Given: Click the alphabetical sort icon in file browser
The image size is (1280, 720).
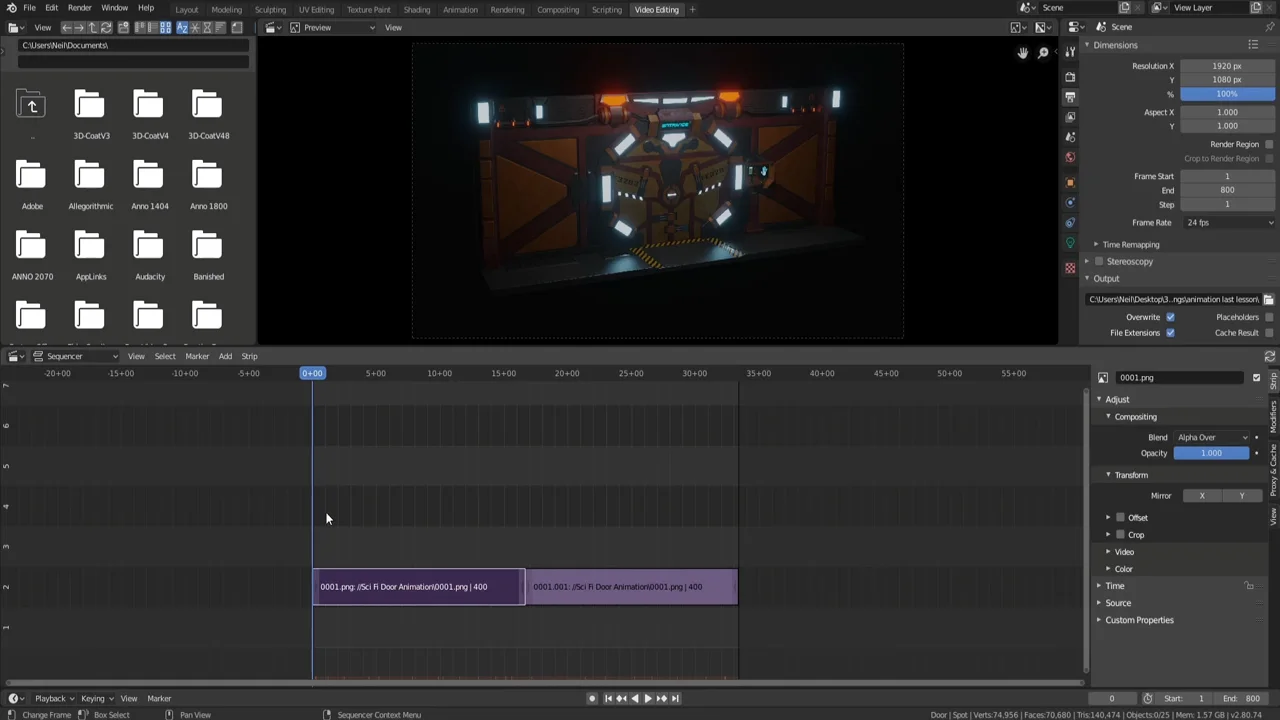Looking at the screenshot, I should [x=182, y=27].
